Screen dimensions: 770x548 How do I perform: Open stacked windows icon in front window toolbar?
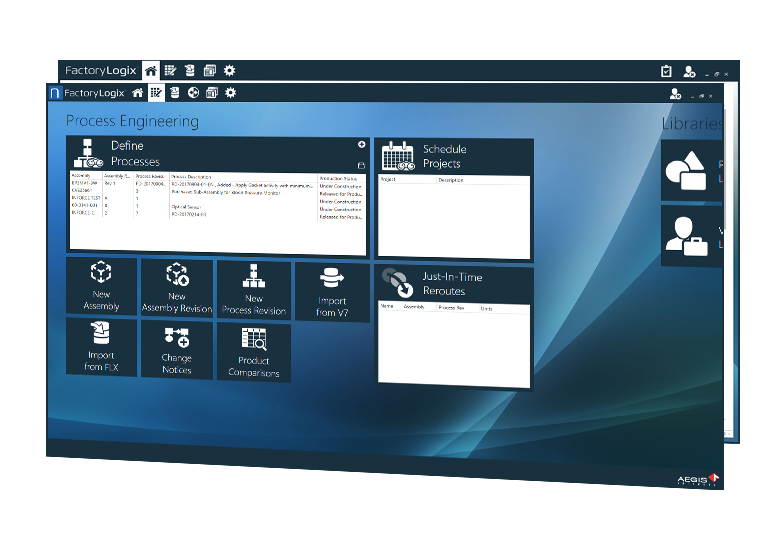click(212, 93)
